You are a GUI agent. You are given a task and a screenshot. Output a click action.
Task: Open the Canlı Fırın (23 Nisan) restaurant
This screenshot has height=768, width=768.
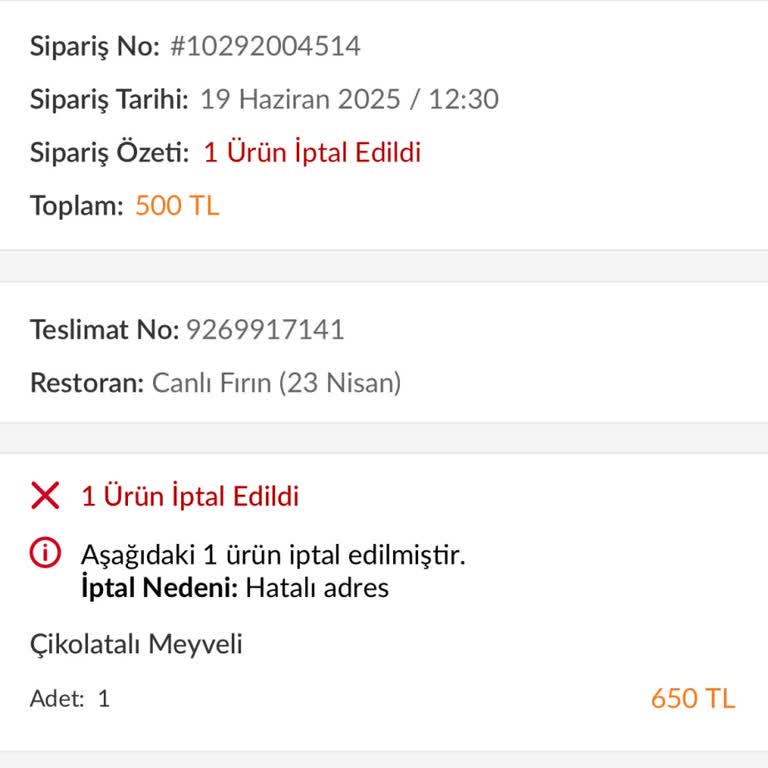tap(276, 384)
